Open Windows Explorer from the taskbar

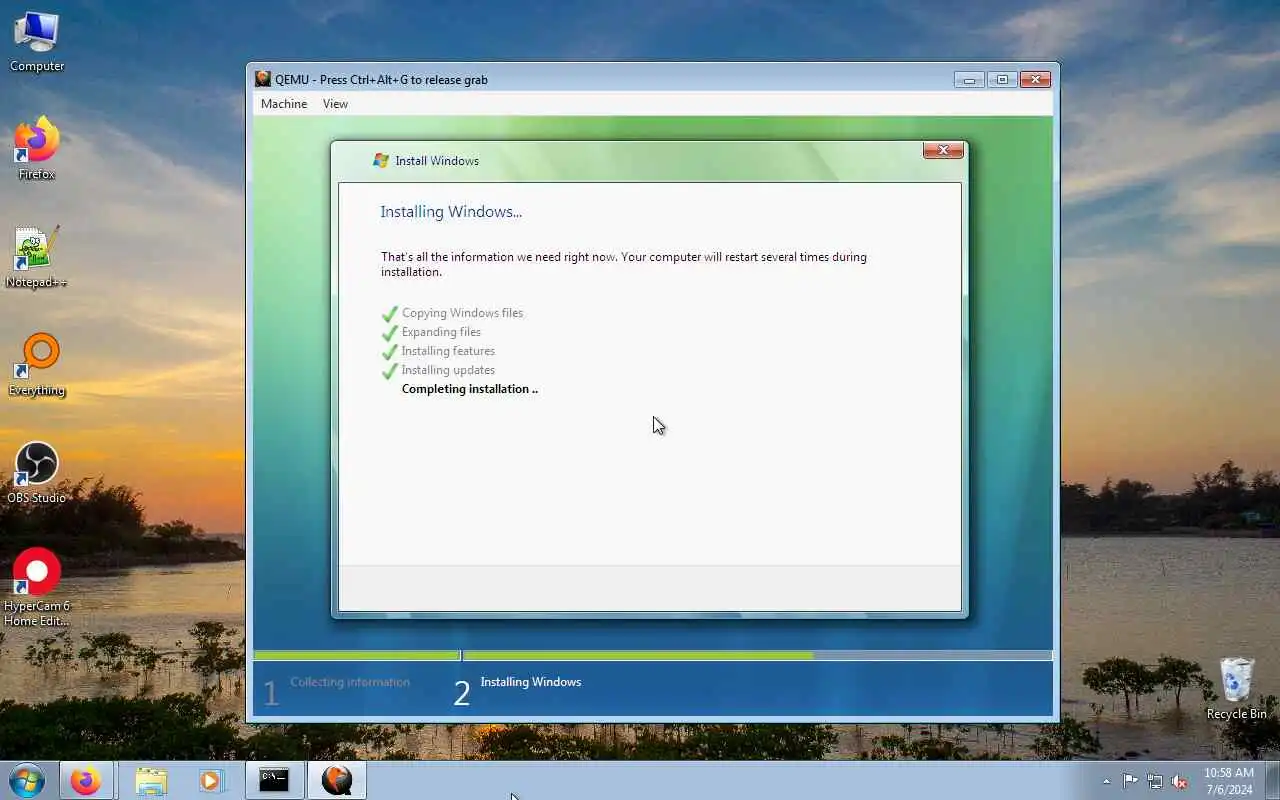151,780
